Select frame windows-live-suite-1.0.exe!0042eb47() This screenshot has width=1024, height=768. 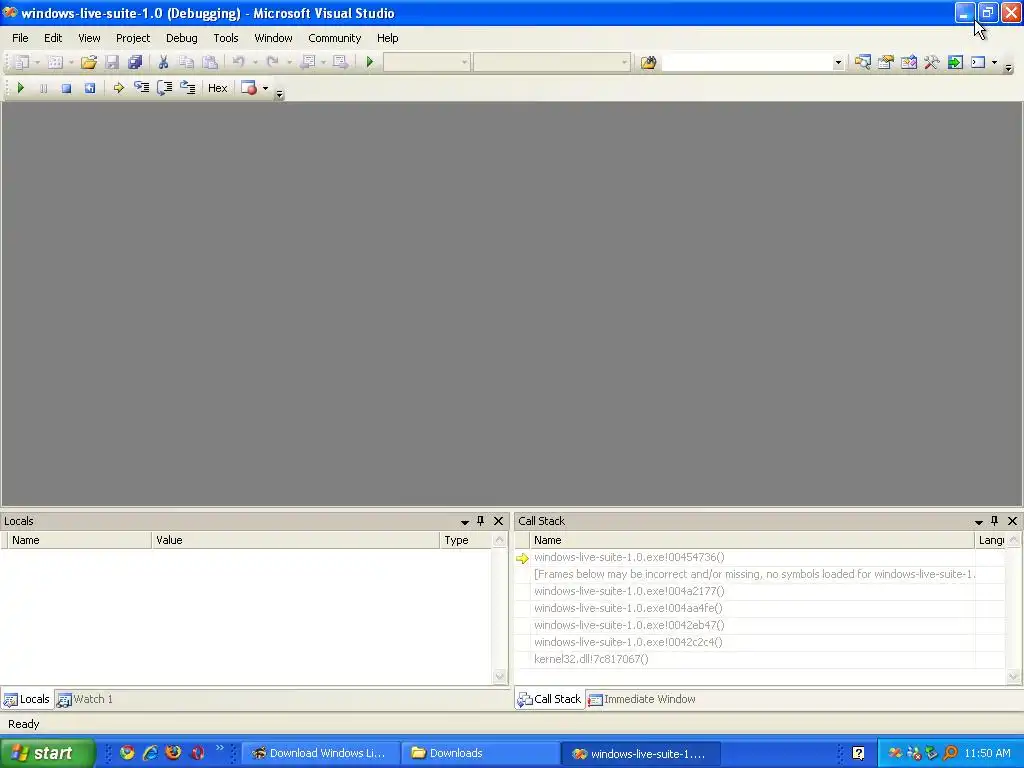coord(629,625)
